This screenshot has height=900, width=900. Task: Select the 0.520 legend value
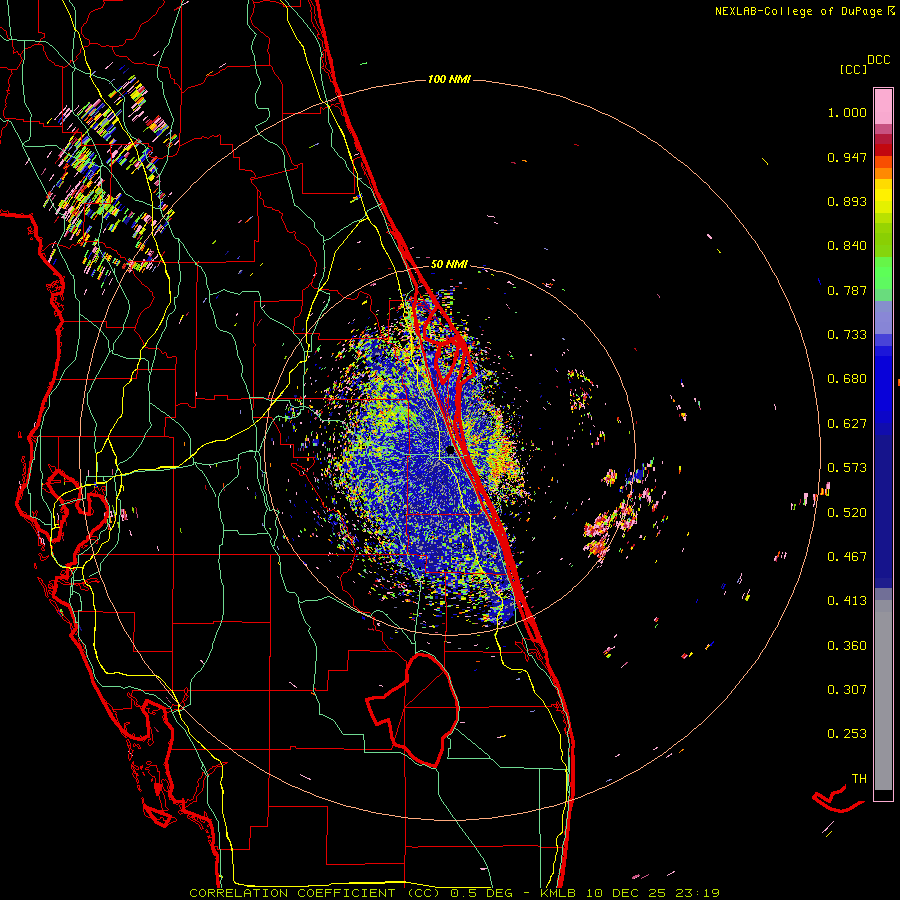847,513
